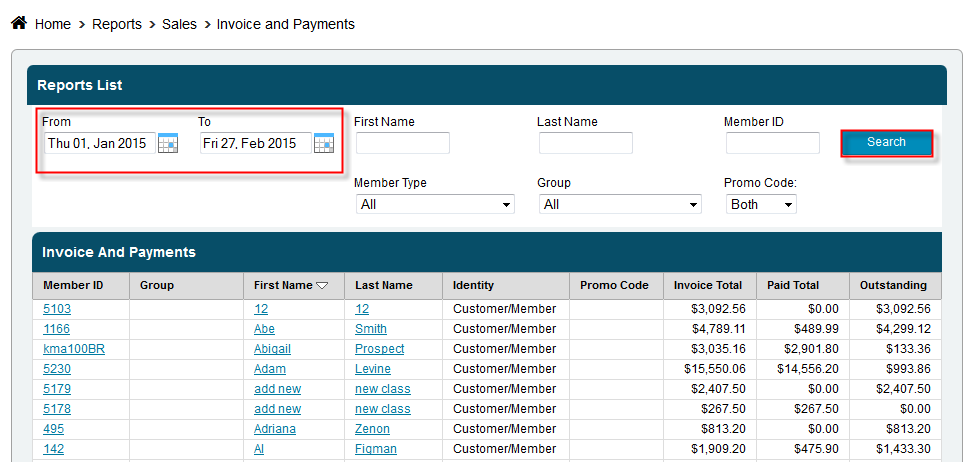Screen dimensions: 967x462
Task: Open the Abigail first name link
Action: click(276, 349)
